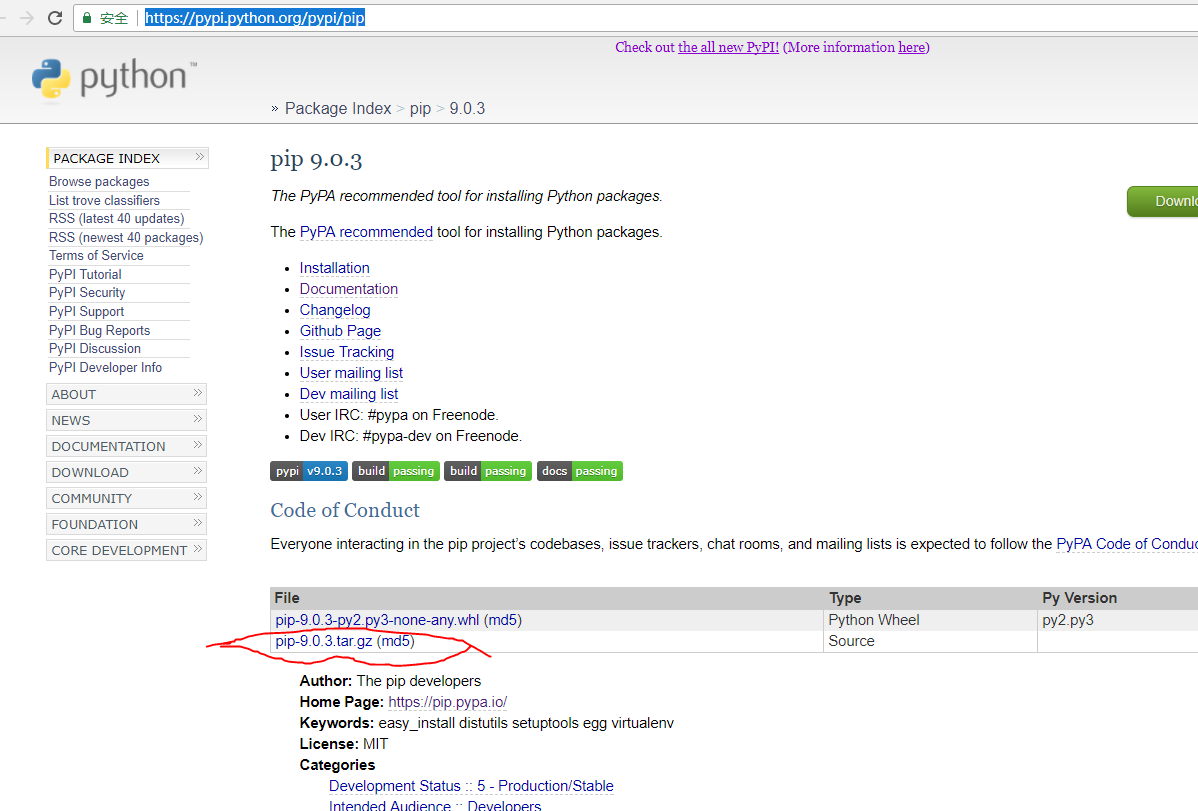Open the 9.0.3 breadcrumb link
Viewport: 1198px width, 811px height.
tap(467, 109)
